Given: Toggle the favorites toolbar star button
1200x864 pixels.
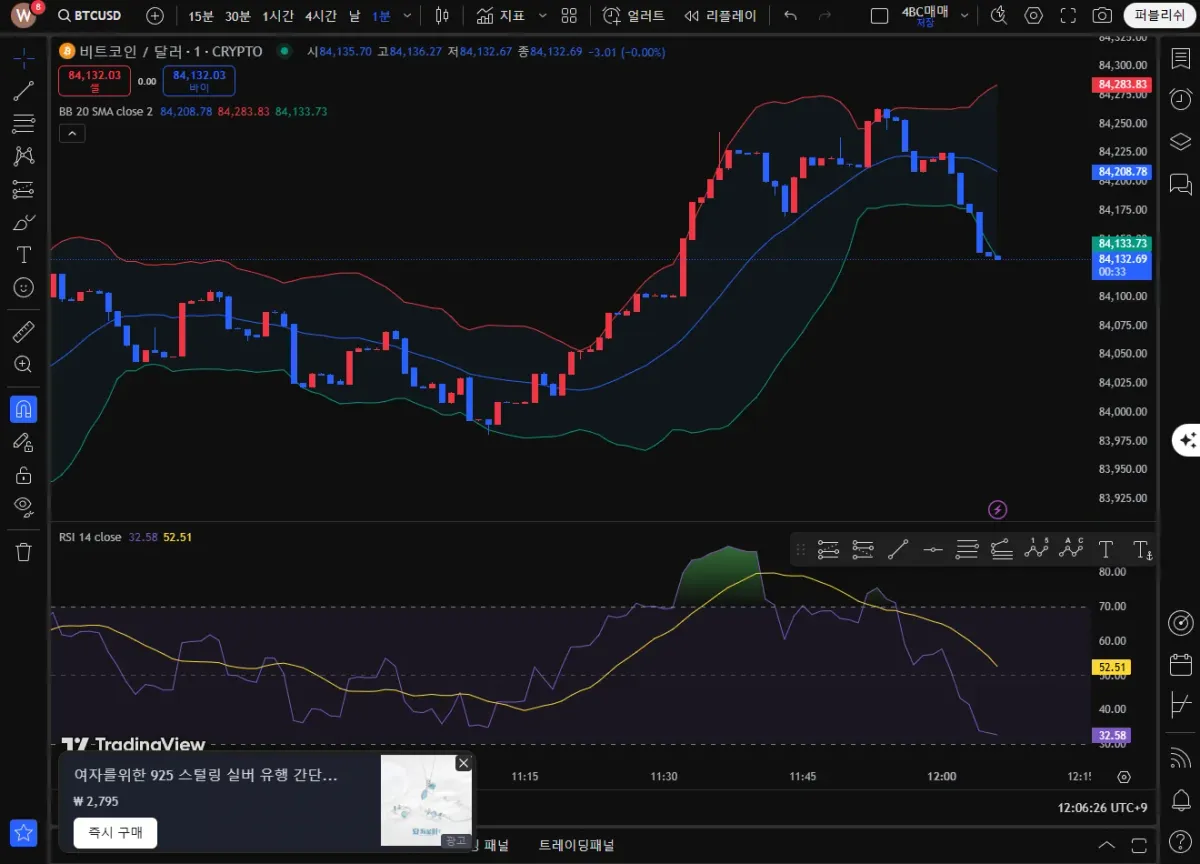Looking at the screenshot, I should [24, 832].
